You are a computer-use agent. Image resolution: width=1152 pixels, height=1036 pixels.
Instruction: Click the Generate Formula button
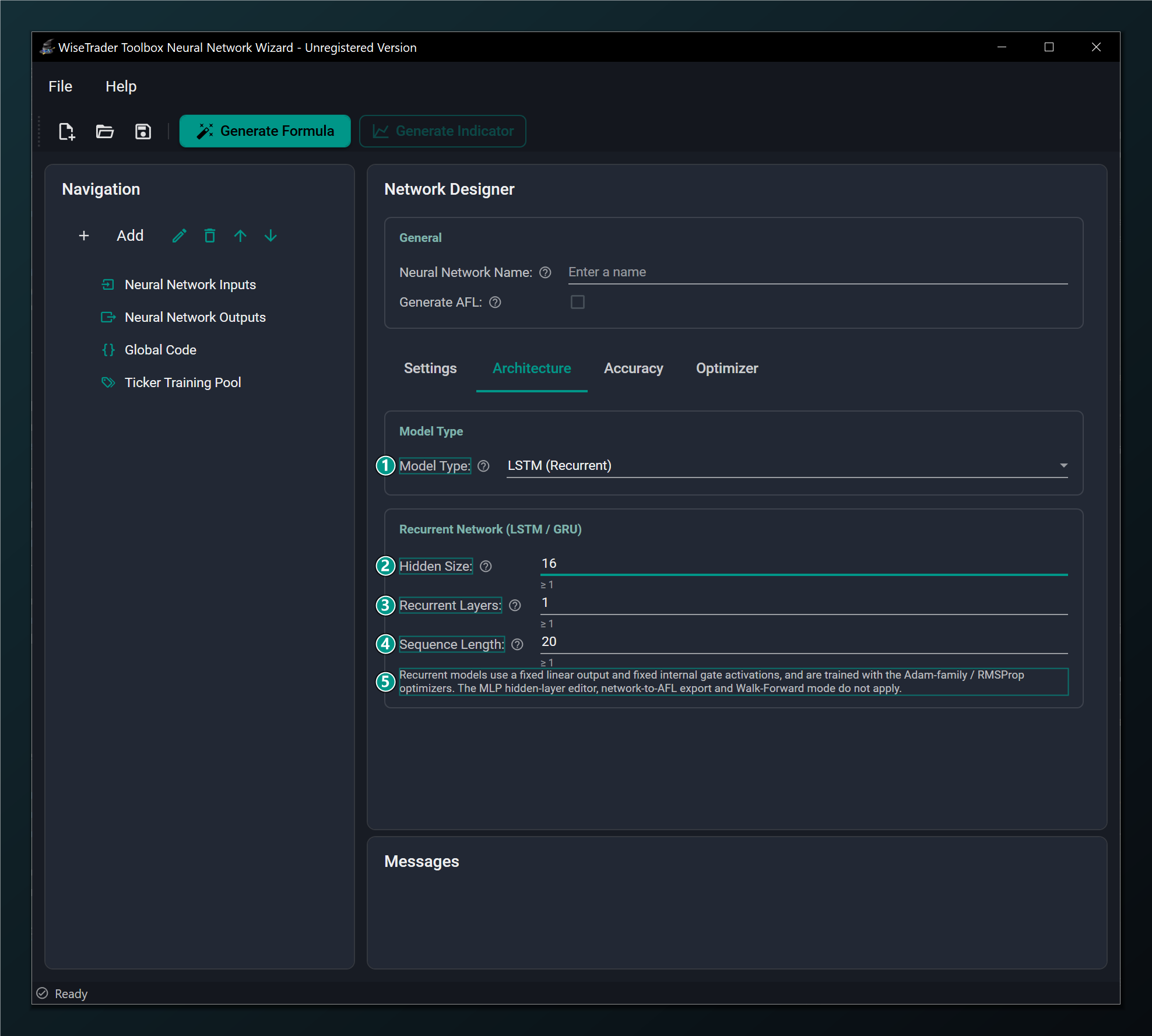pyautogui.click(x=265, y=131)
